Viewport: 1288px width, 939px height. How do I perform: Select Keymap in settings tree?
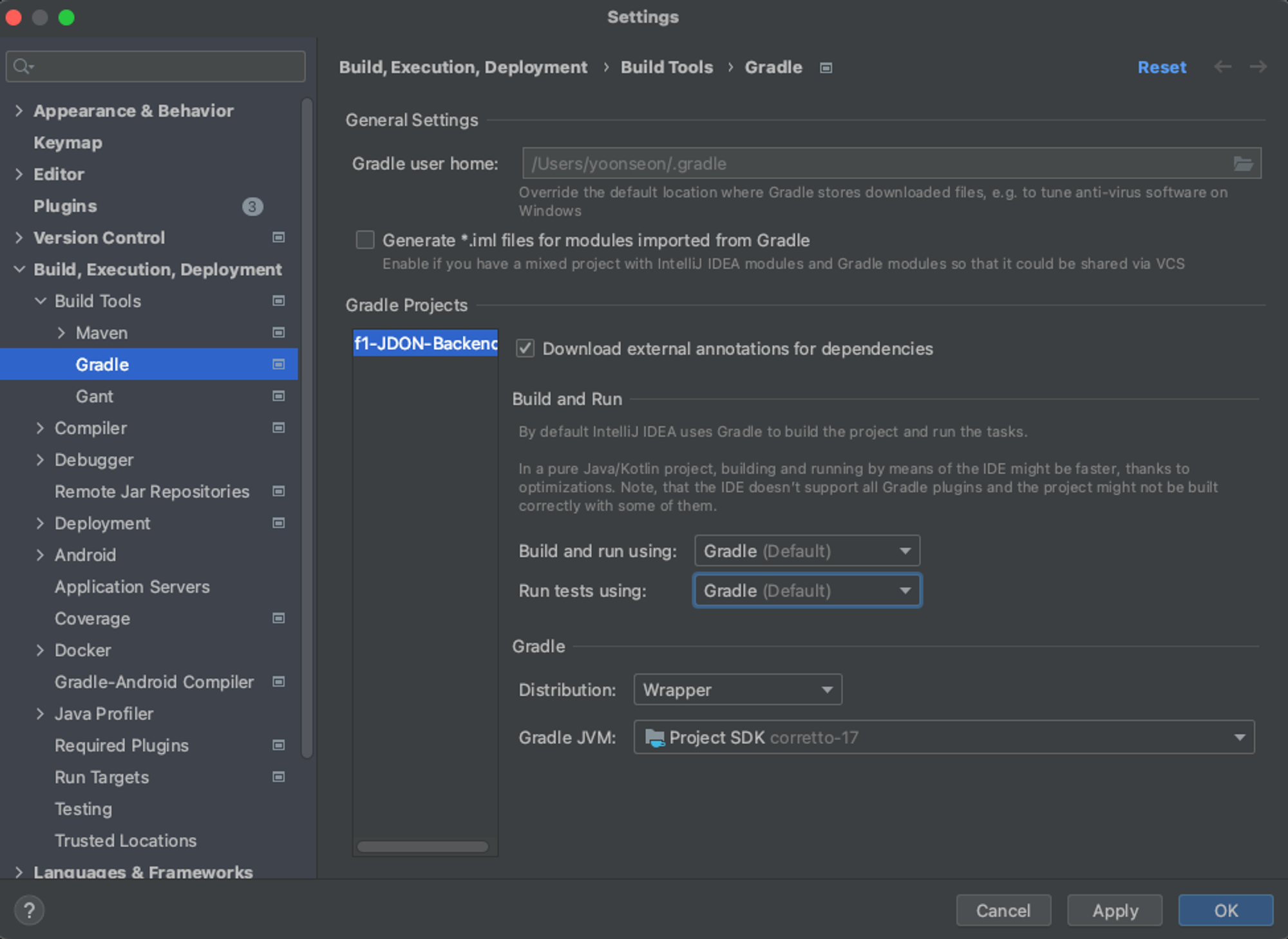pos(68,143)
